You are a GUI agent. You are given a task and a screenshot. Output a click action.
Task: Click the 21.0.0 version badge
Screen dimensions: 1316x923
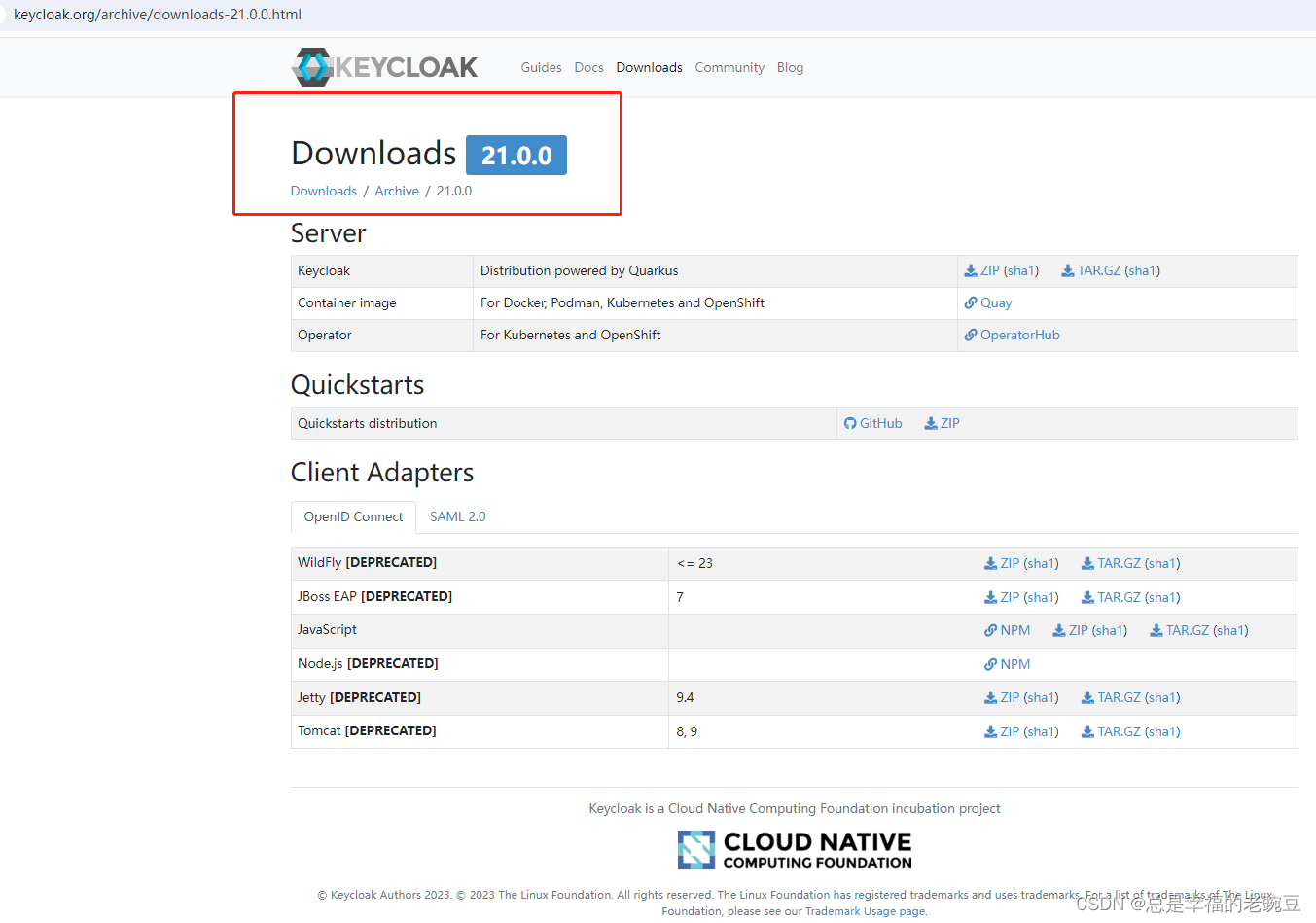[516, 155]
